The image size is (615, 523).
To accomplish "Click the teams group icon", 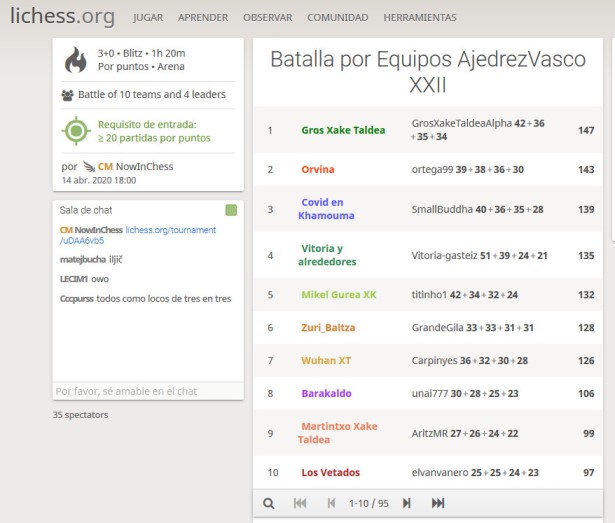I will pyautogui.click(x=67, y=96).
